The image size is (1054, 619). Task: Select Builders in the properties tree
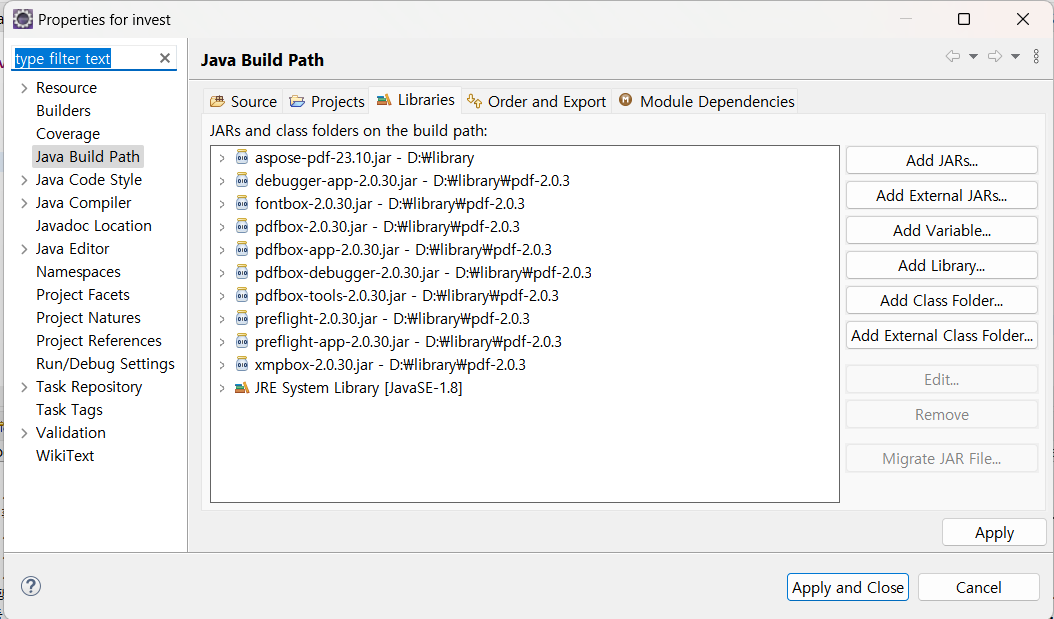(x=63, y=111)
